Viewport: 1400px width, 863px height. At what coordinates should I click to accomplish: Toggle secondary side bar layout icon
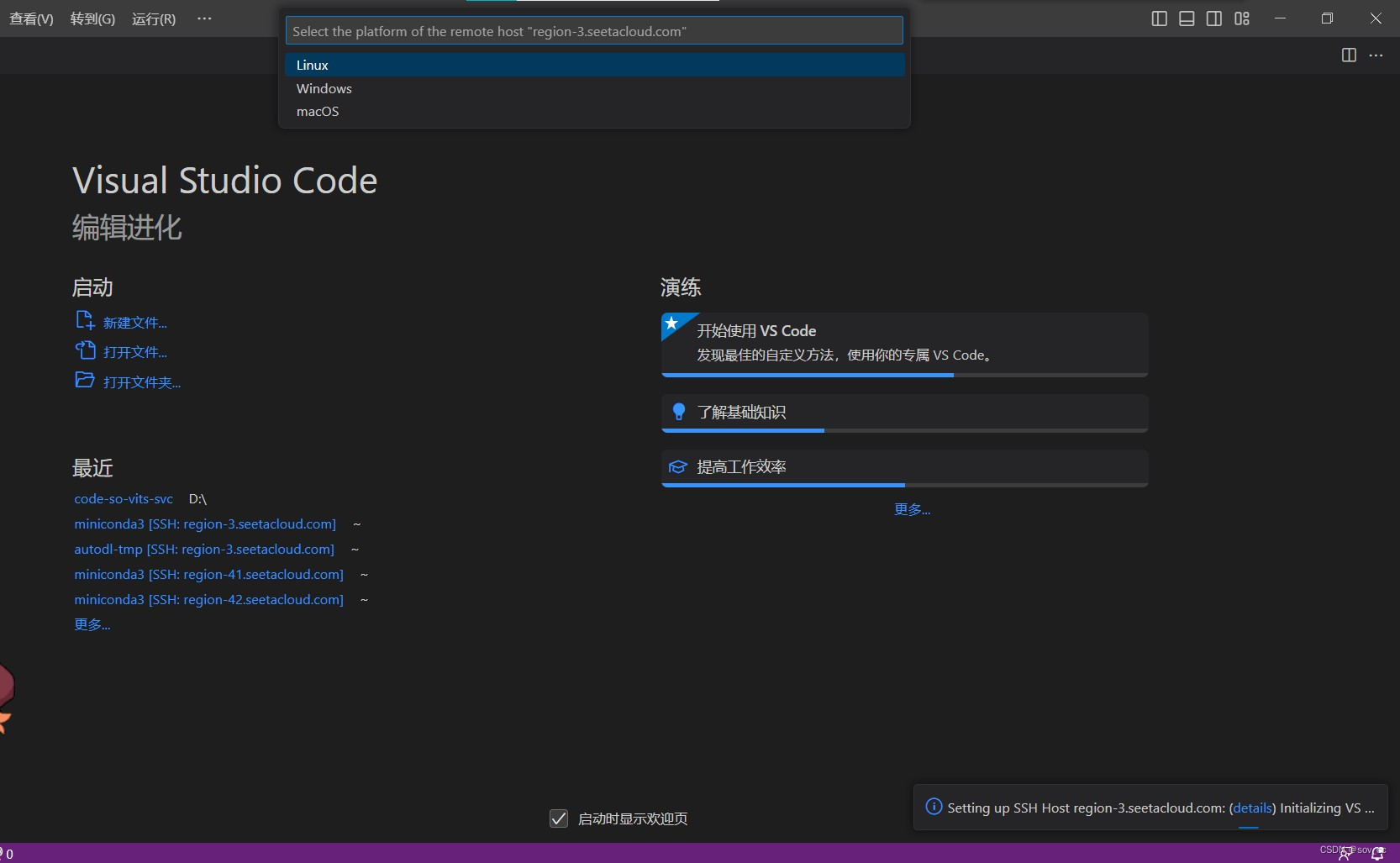click(1214, 18)
